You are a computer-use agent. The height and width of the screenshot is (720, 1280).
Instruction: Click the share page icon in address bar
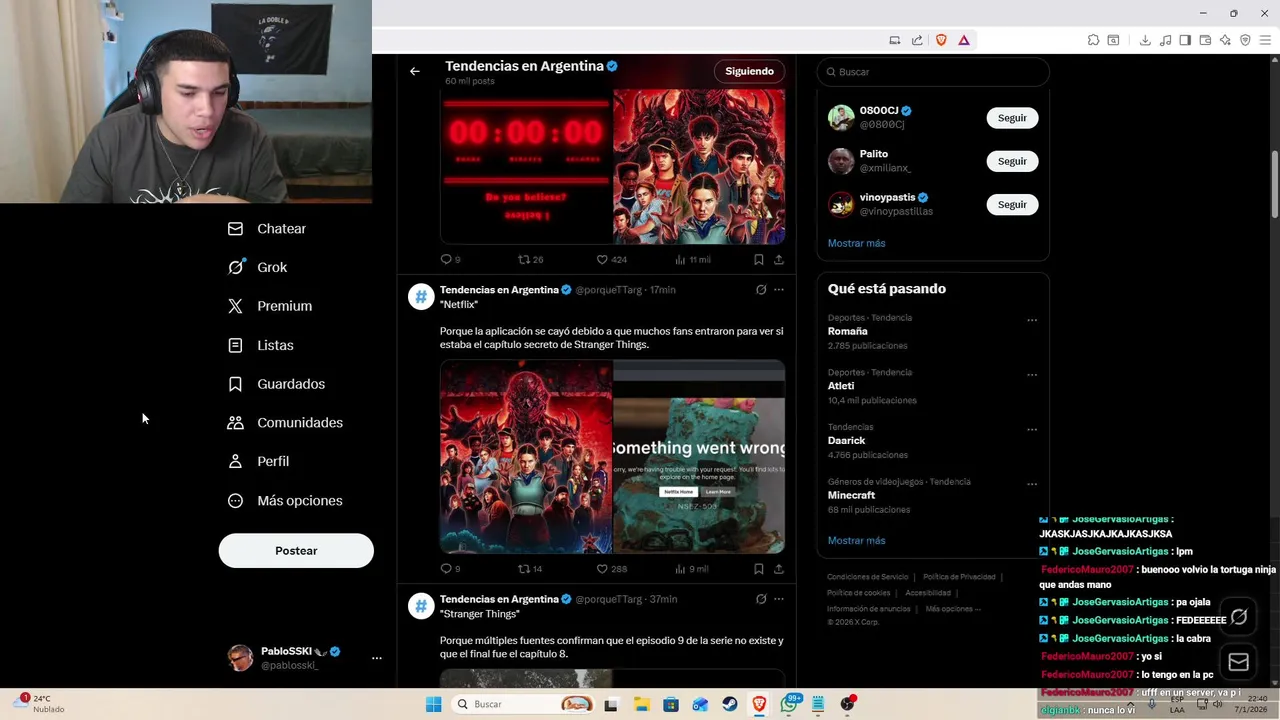coord(917,40)
